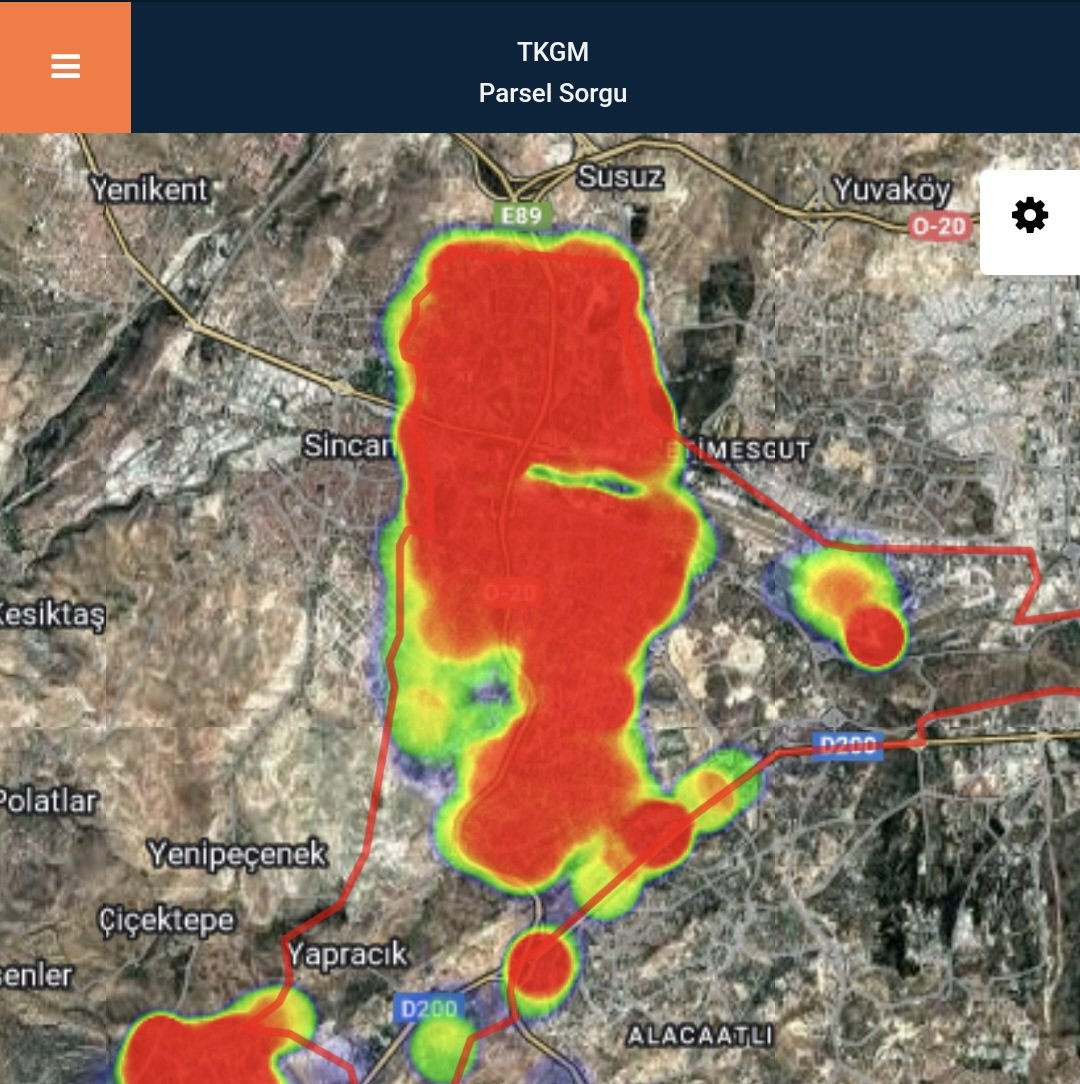Viewport: 1080px width, 1084px height.
Task: Open settings with the gear icon
Action: pos(1030,216)
